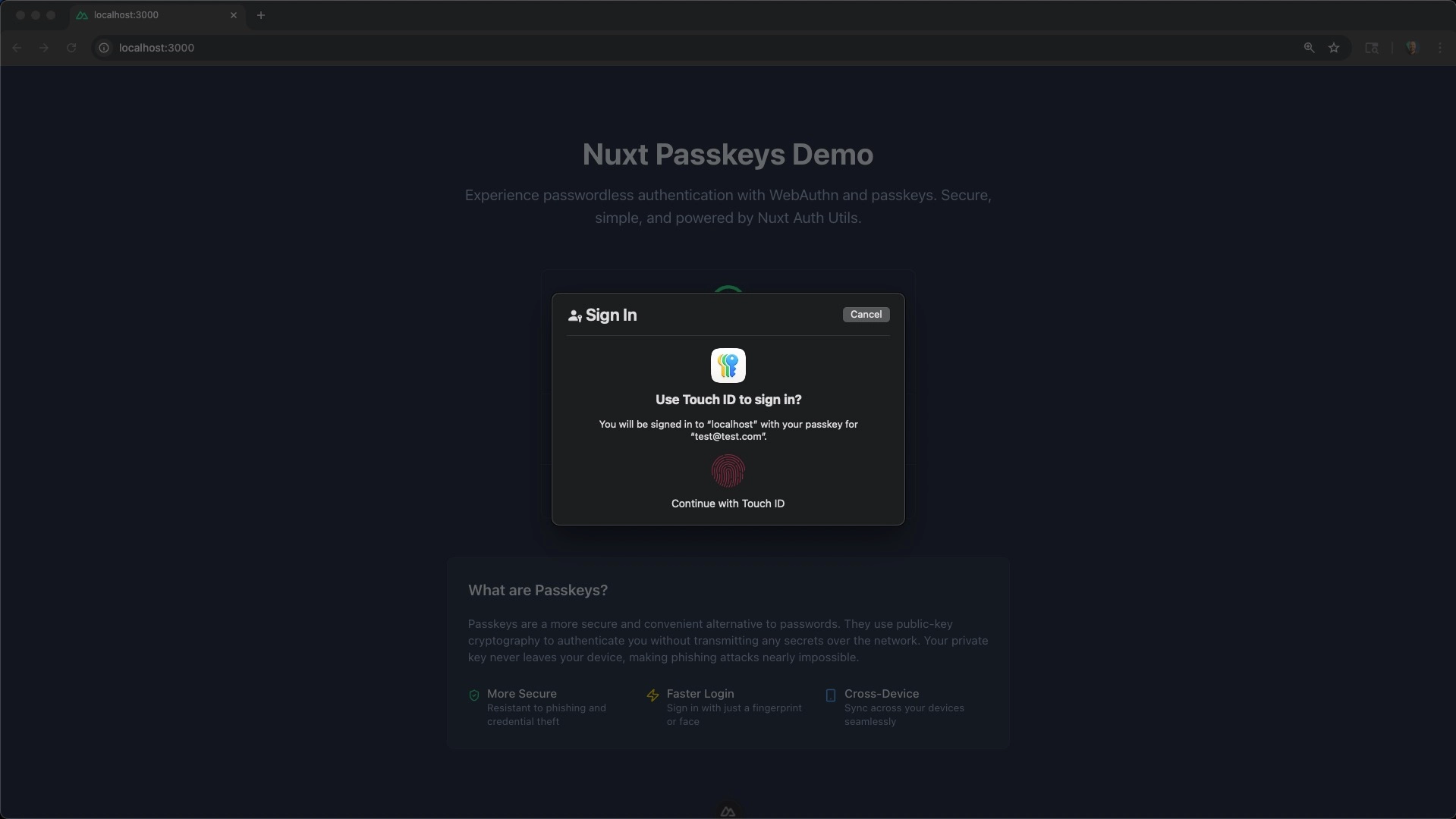Viewport: 1456px width, 819px height.
Task: Go back to the previous page
Action: coord(17,48)
